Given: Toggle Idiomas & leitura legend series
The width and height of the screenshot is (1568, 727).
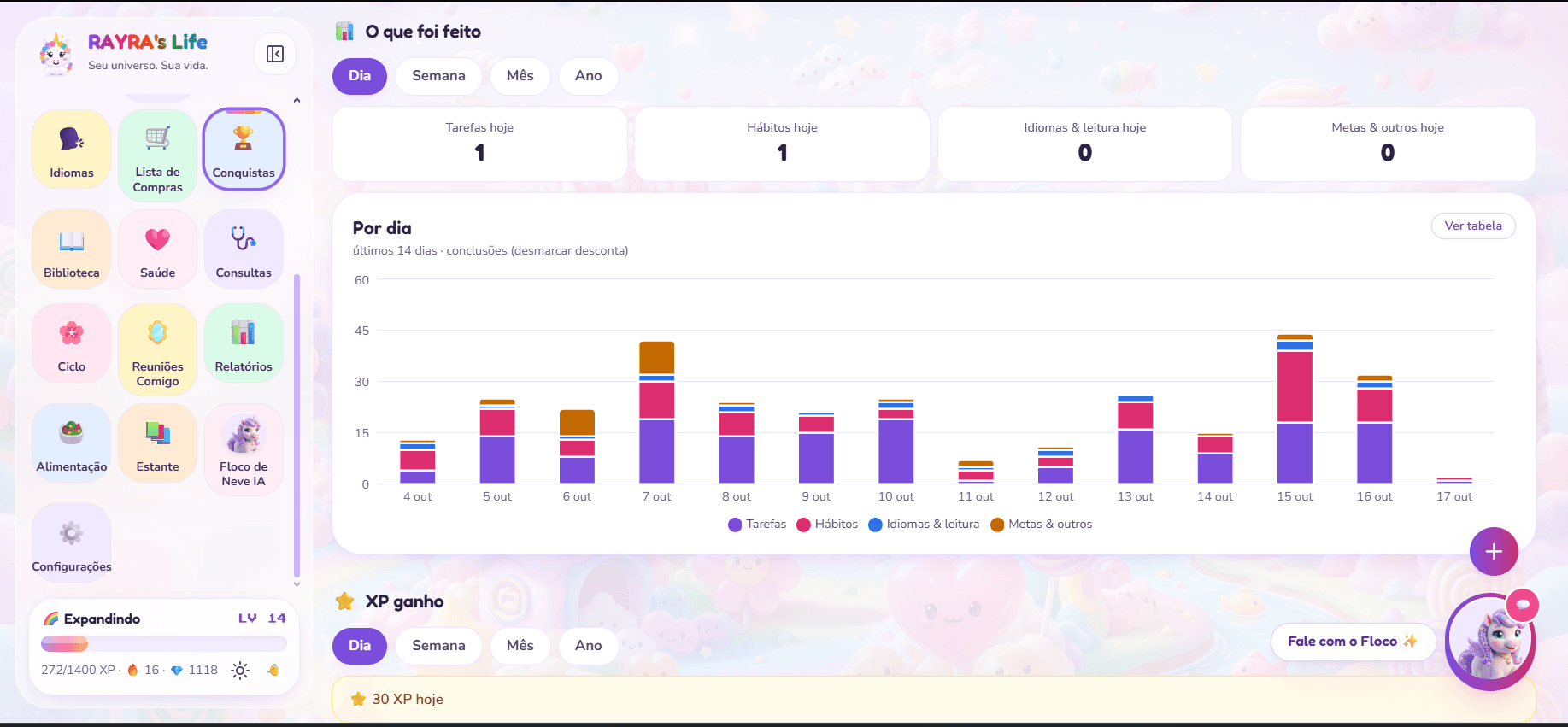Looking at the screenshot, I should pos(924,525).
